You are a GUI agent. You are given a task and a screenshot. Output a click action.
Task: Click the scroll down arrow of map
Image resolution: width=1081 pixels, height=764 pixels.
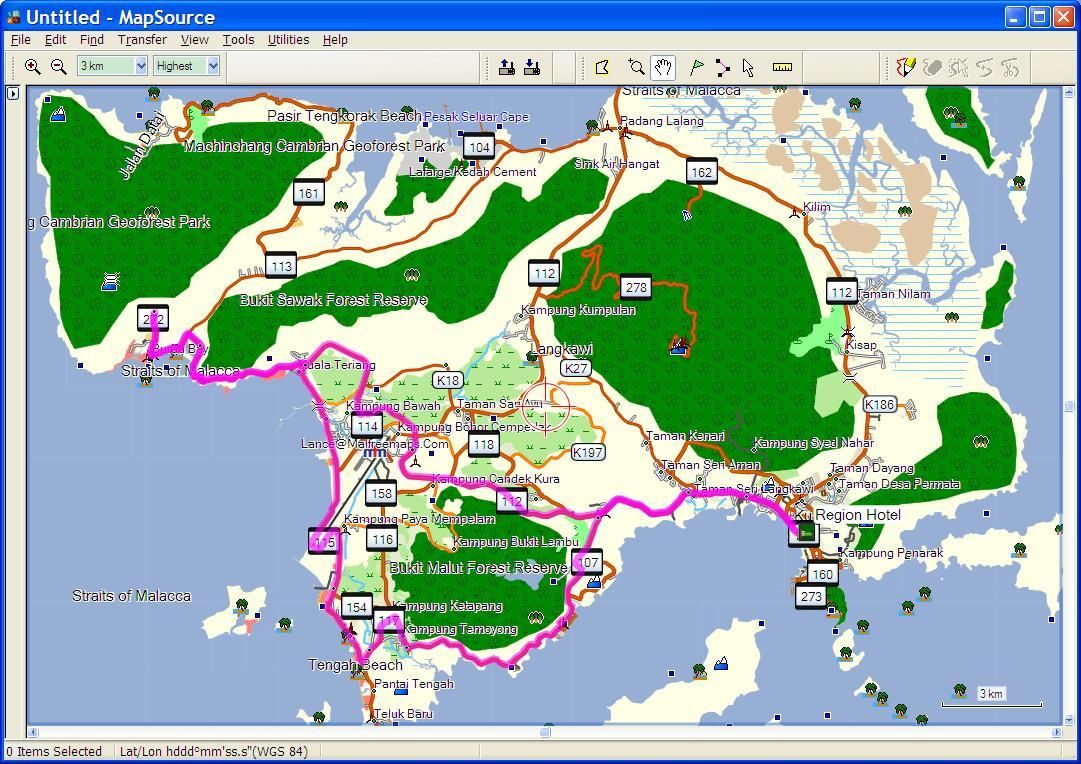(x=1069, y=721)
